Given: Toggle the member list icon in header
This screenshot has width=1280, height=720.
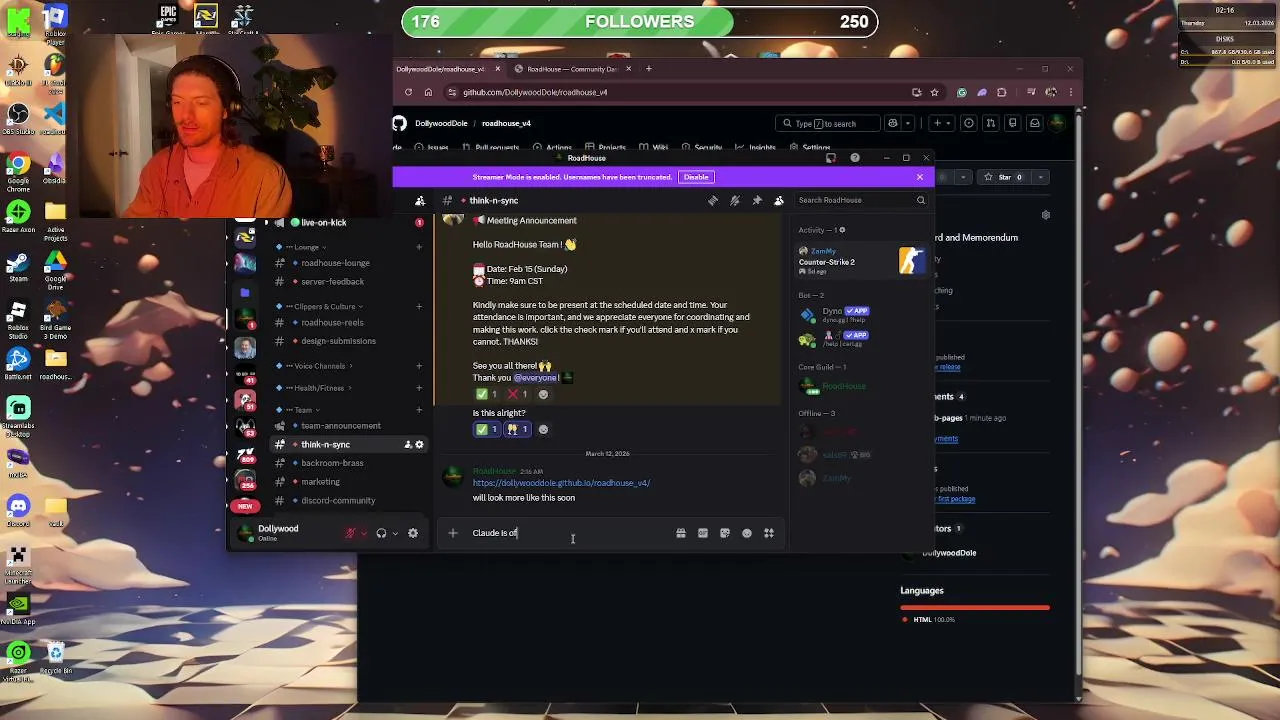Looking at the screenshot, I should [779, 200].
